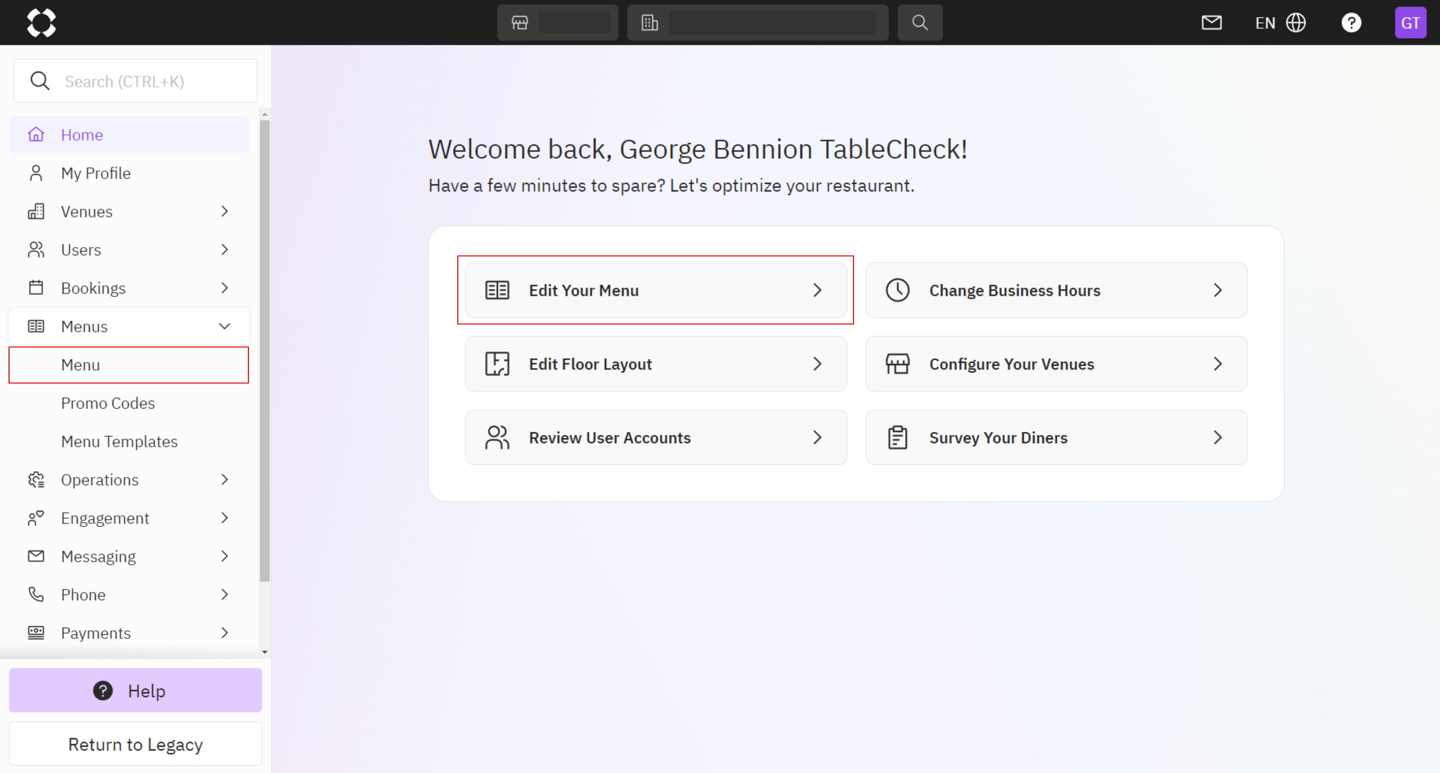Click the My Profile person icon
The image size is (1440, 773).
(x=36, y=173)
